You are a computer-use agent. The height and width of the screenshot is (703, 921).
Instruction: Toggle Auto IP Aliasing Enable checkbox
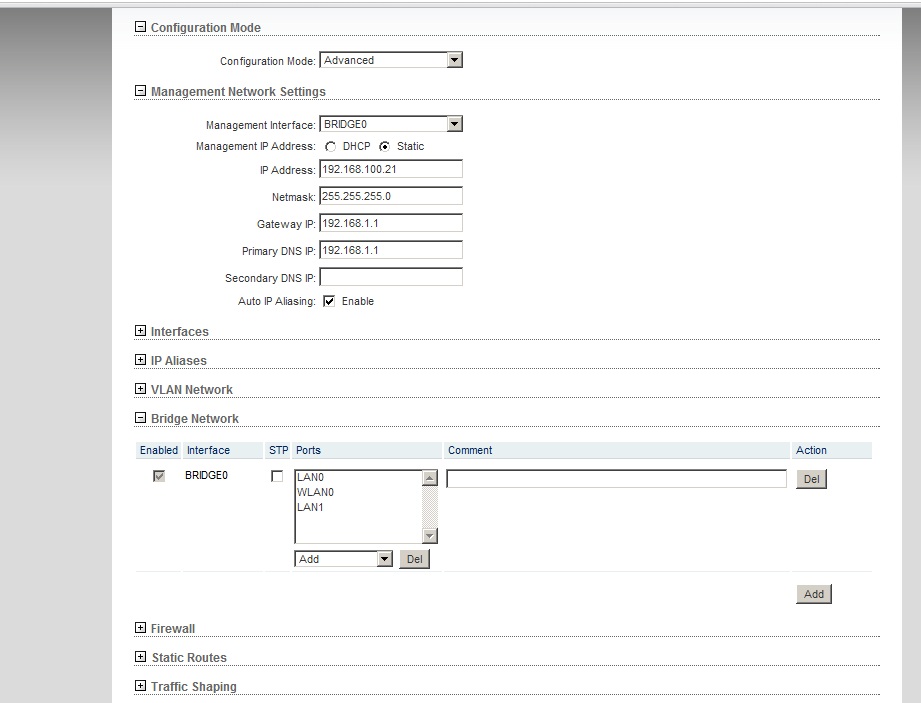329,301
